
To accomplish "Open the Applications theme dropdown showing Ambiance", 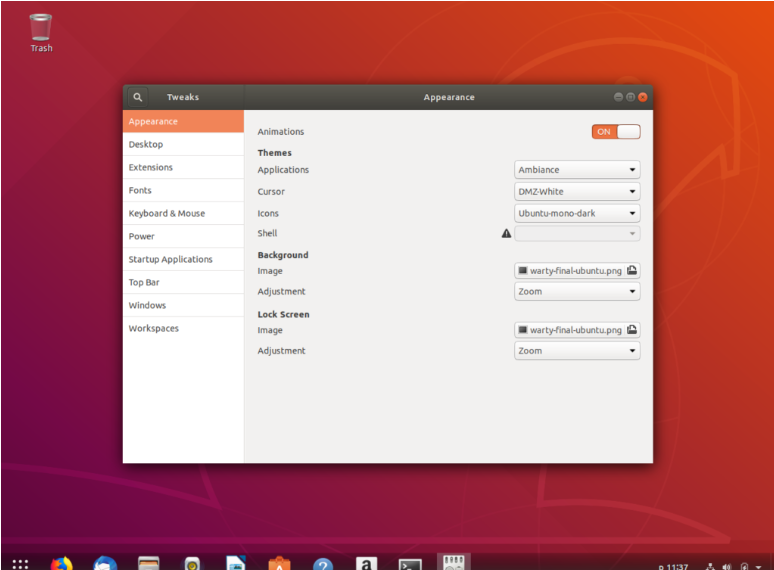I will point(577,169).
